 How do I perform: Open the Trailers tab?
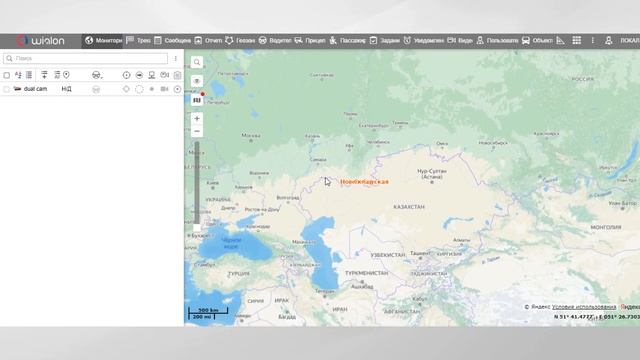(310, 40)
